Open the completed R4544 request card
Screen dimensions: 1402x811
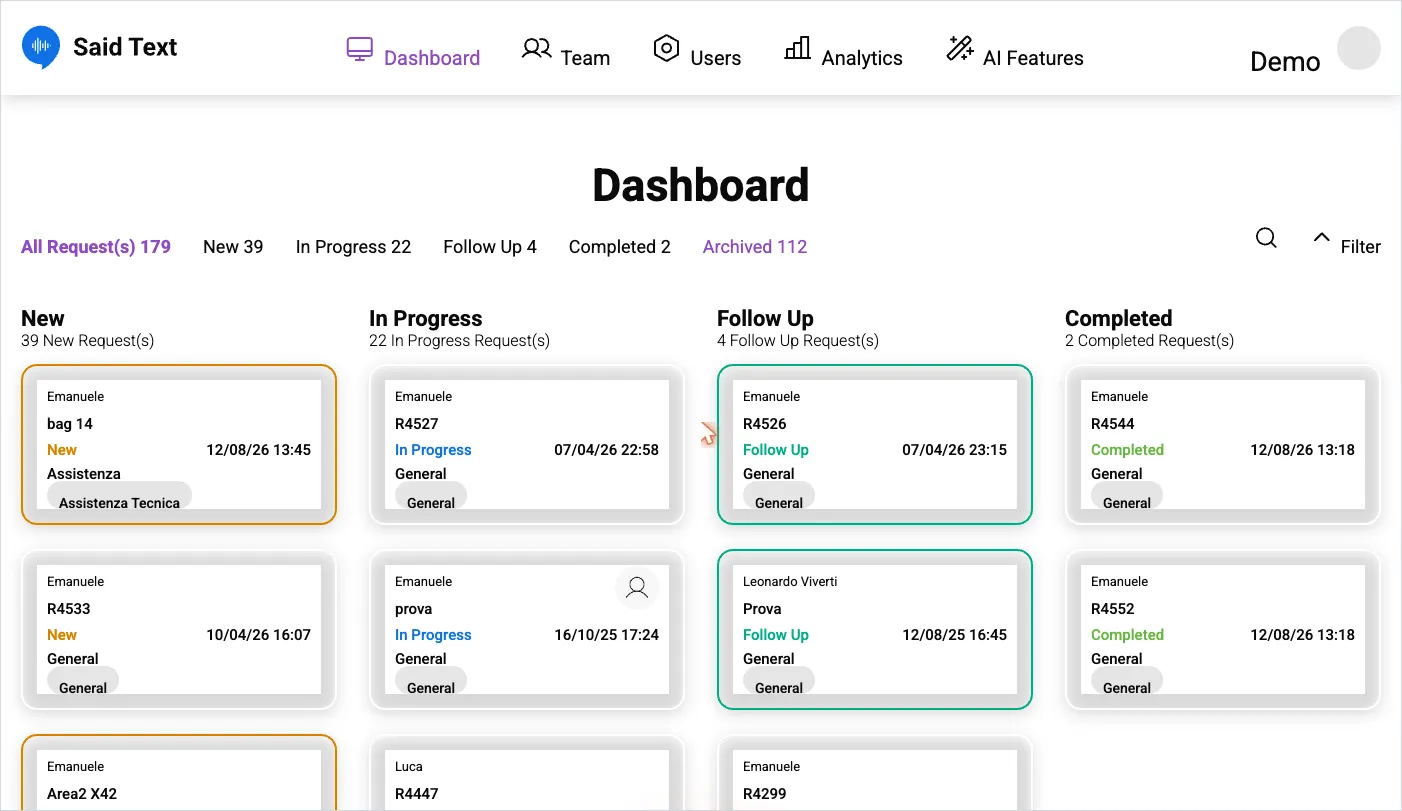click(1223, 445)
